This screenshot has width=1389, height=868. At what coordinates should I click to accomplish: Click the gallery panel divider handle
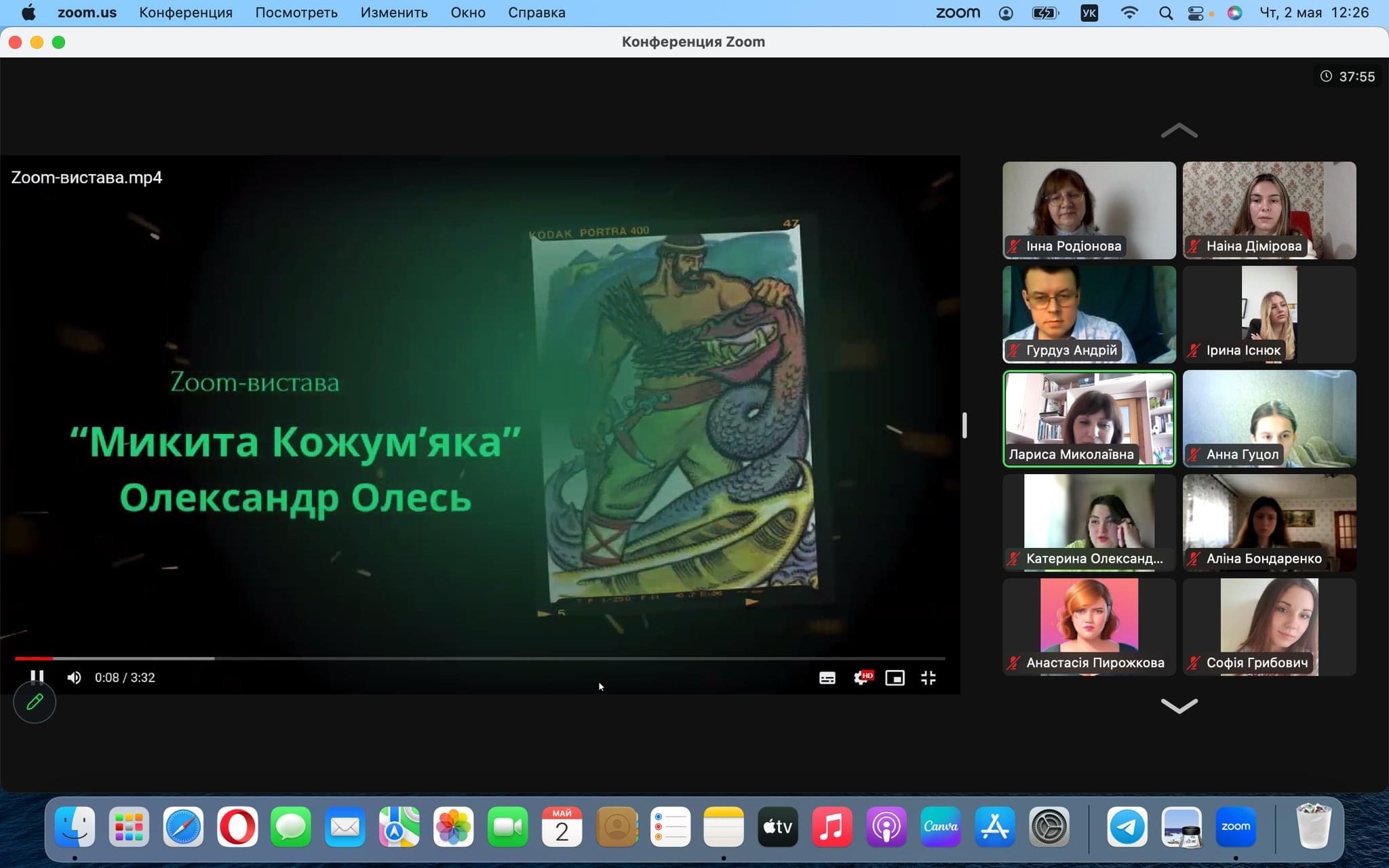coord(964,425)
